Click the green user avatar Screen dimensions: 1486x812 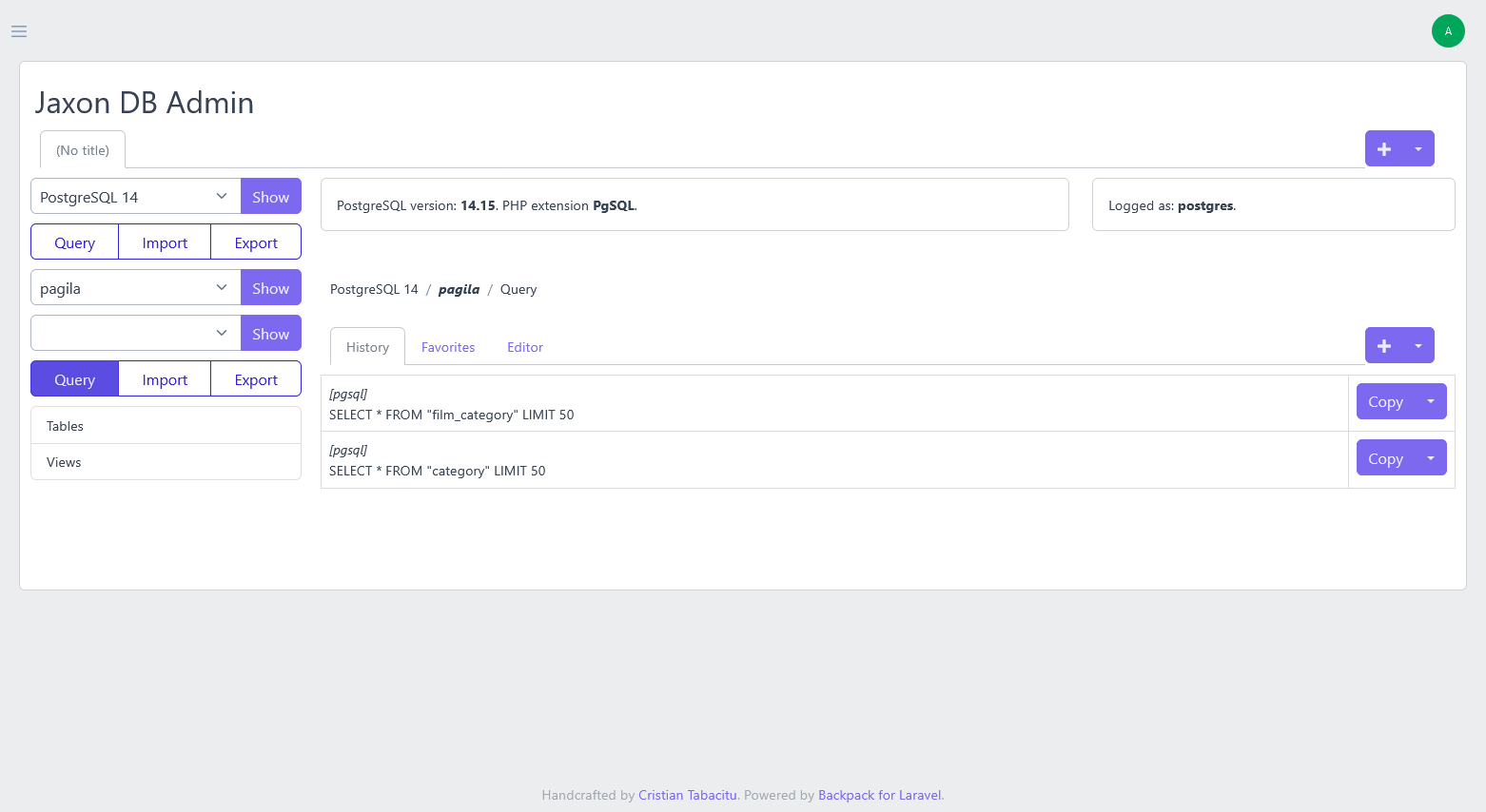(1448, 30)
